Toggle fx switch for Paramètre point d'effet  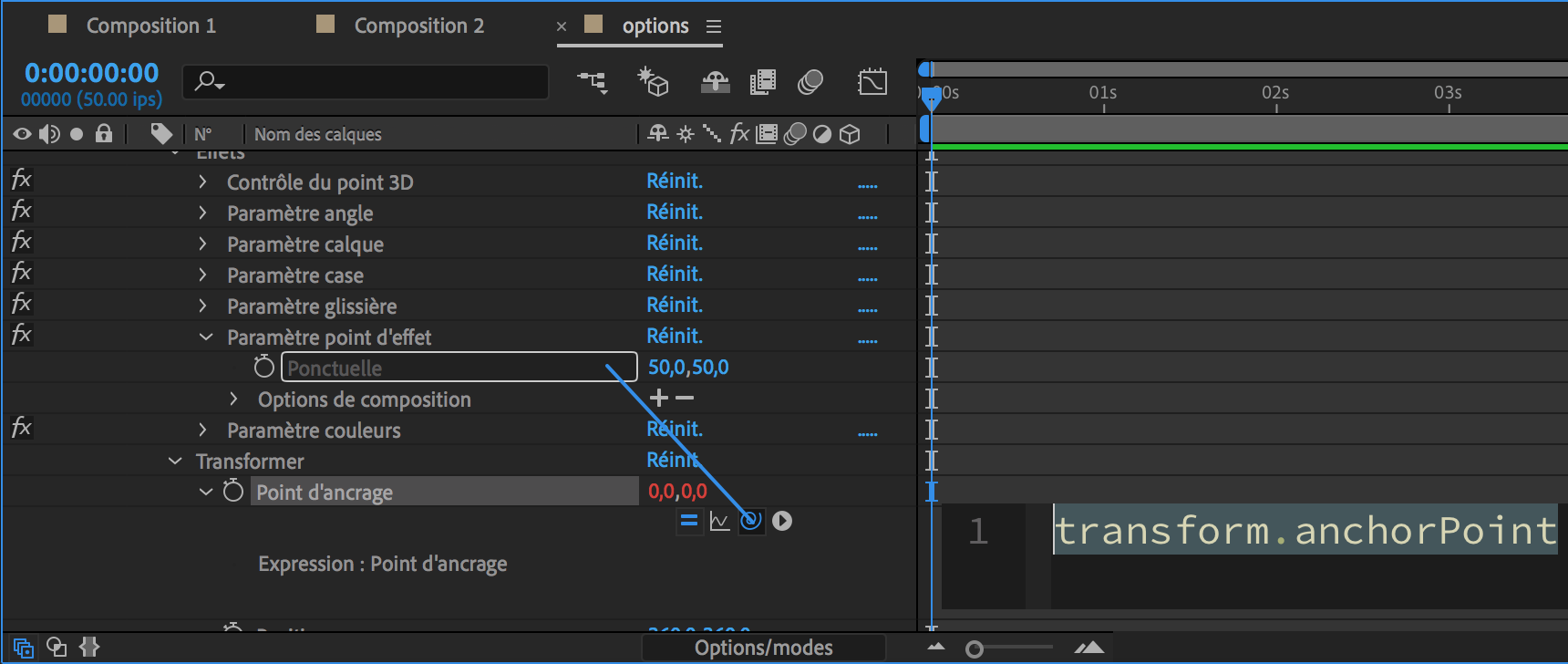pyautogui.click(x=22, y=335)
